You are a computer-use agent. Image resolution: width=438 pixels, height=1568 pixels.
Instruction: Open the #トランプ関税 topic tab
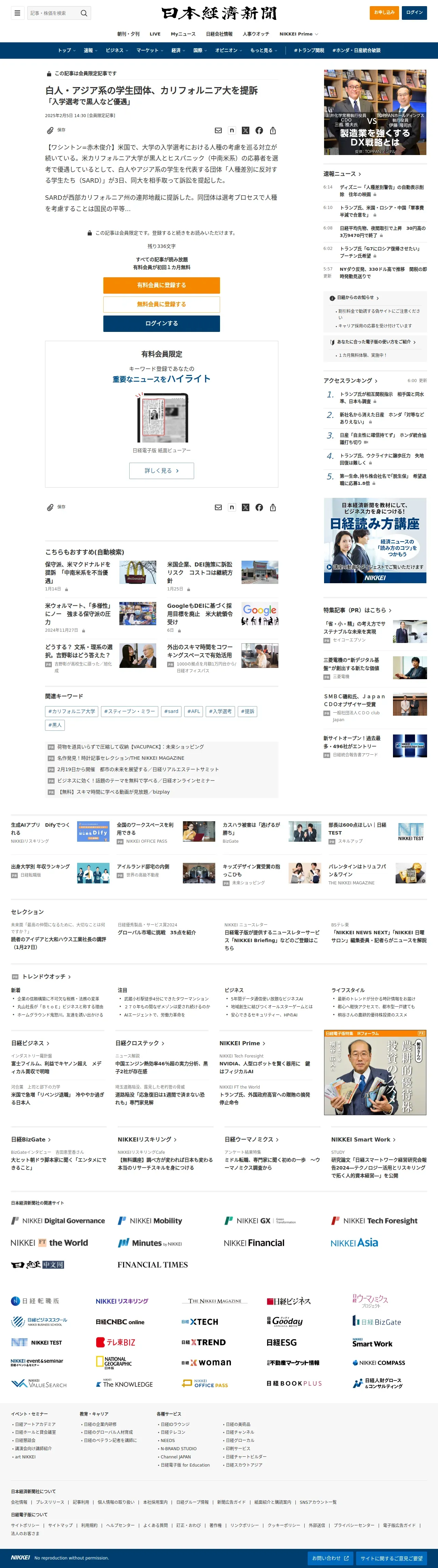coord(309,51)
